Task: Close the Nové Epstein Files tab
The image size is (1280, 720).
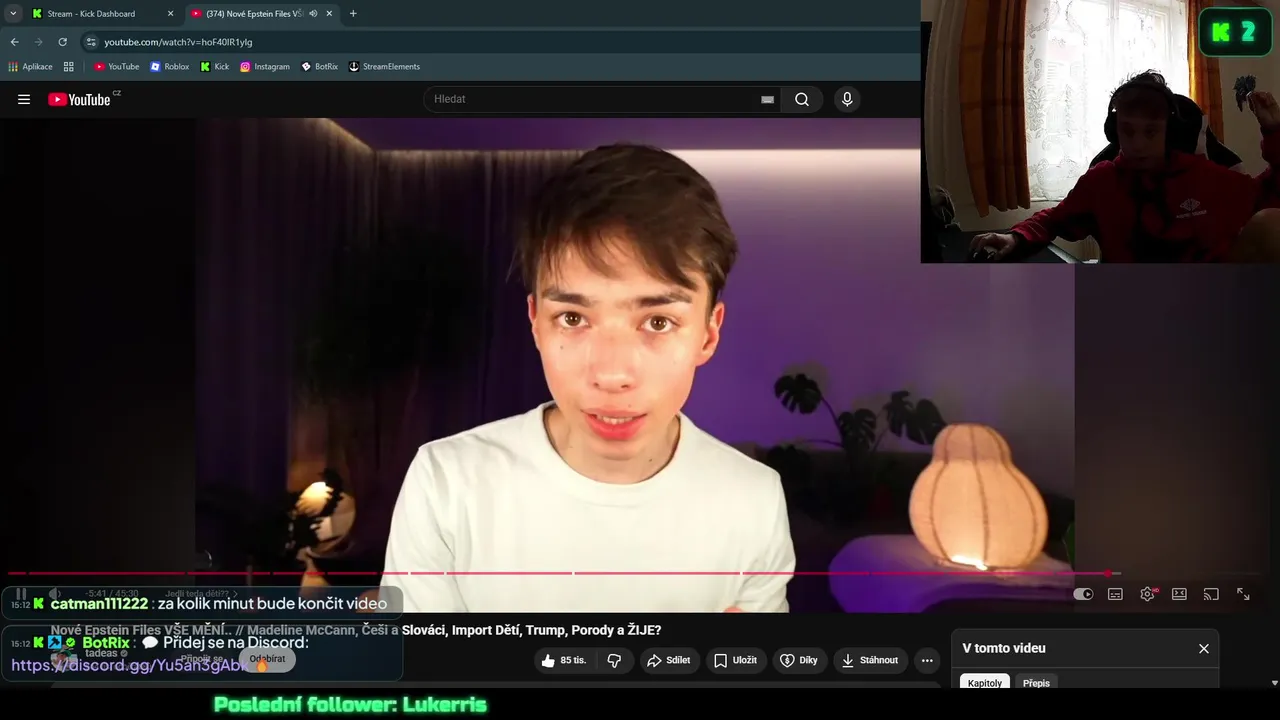Action: 329,14
